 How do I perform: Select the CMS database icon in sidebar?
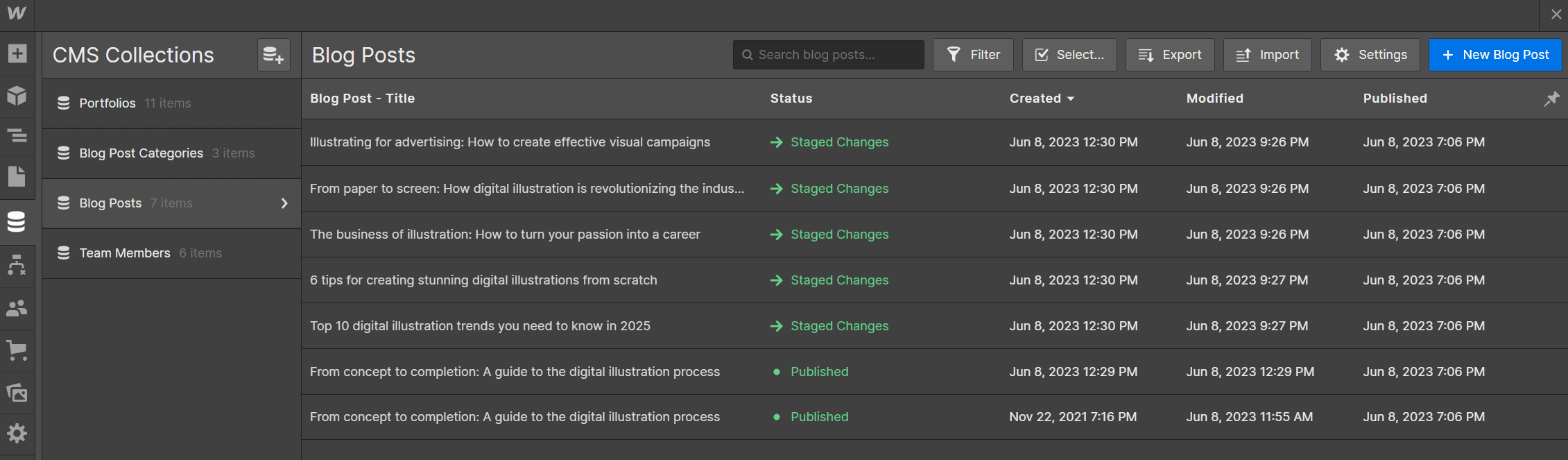[17, 221]
